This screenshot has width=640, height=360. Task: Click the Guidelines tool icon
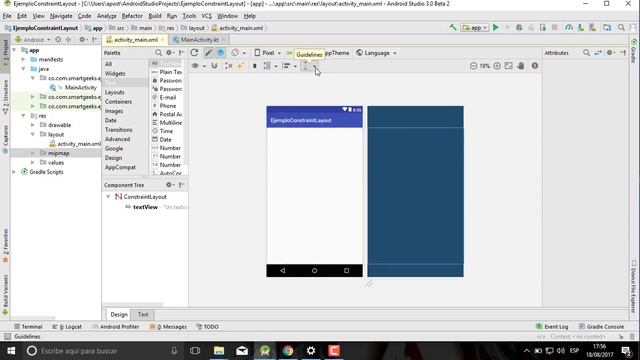(305, 66)
